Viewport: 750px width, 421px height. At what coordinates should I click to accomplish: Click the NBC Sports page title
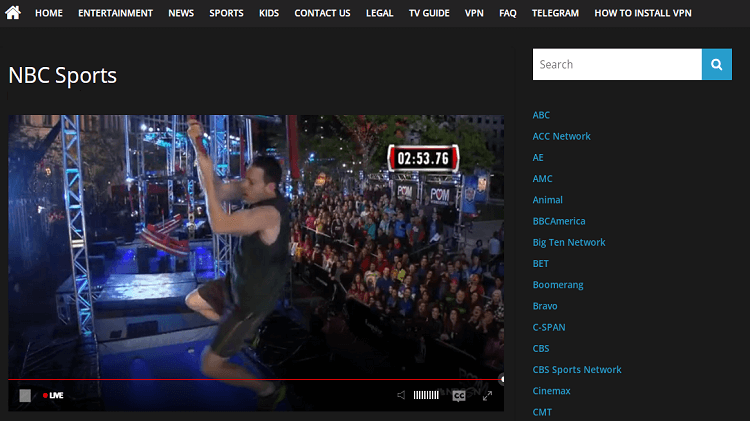pos(63,75)
